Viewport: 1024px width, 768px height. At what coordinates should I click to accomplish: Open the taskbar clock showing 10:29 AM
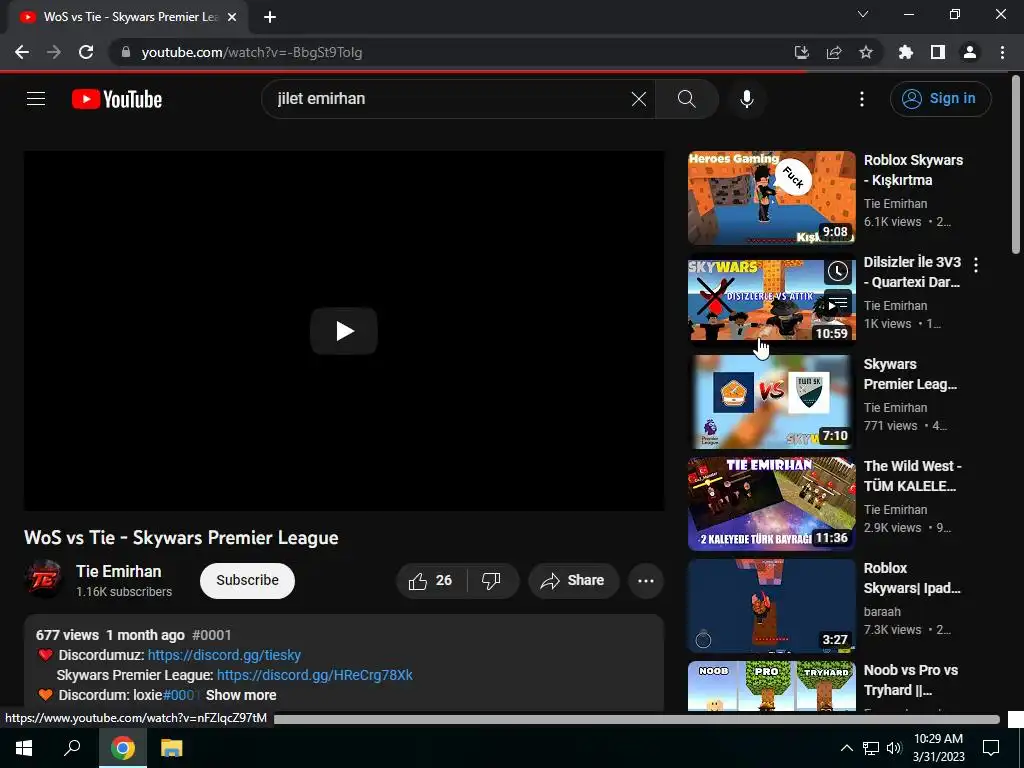[938, 748]
